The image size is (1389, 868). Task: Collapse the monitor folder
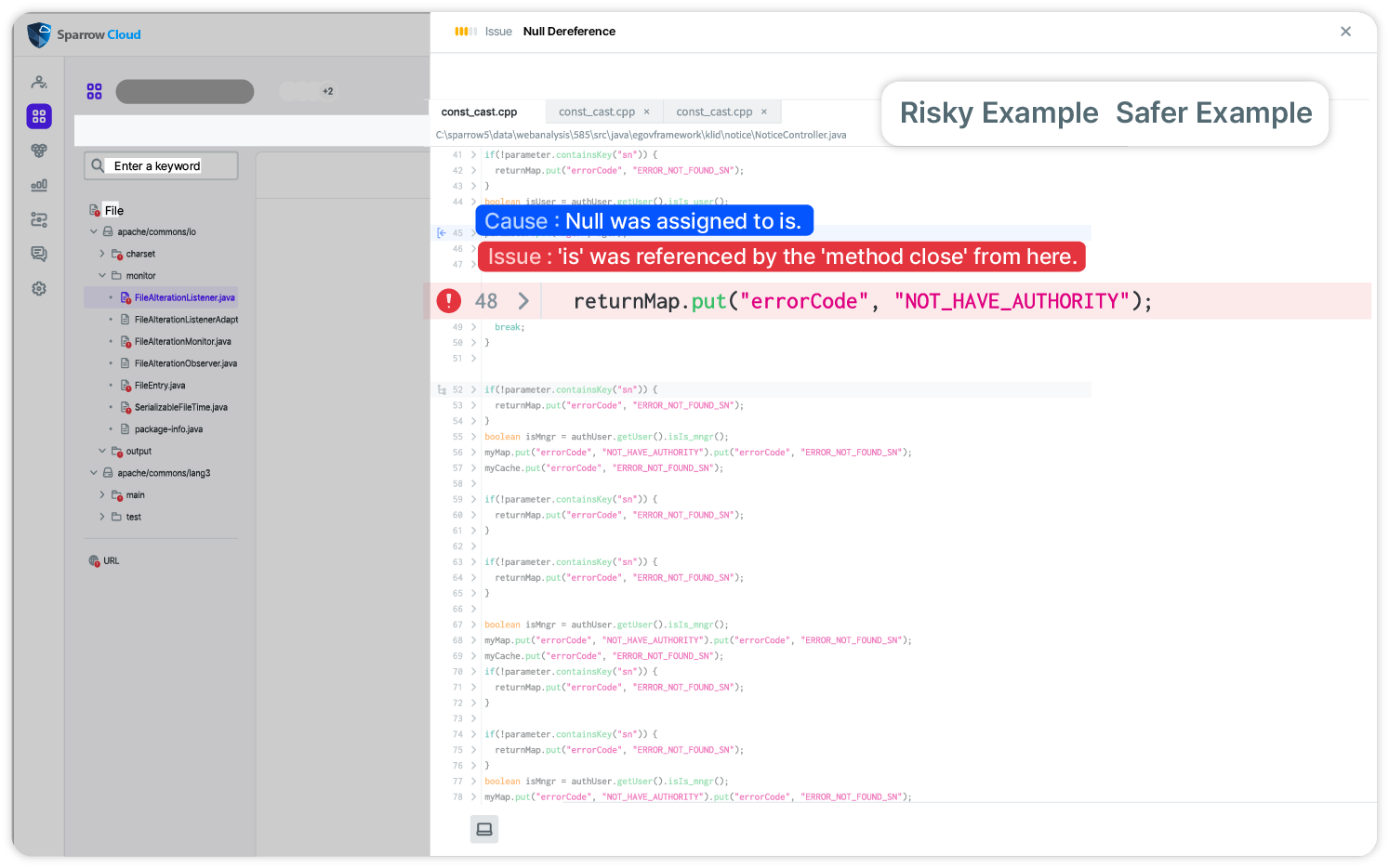(x=102, y=275)
